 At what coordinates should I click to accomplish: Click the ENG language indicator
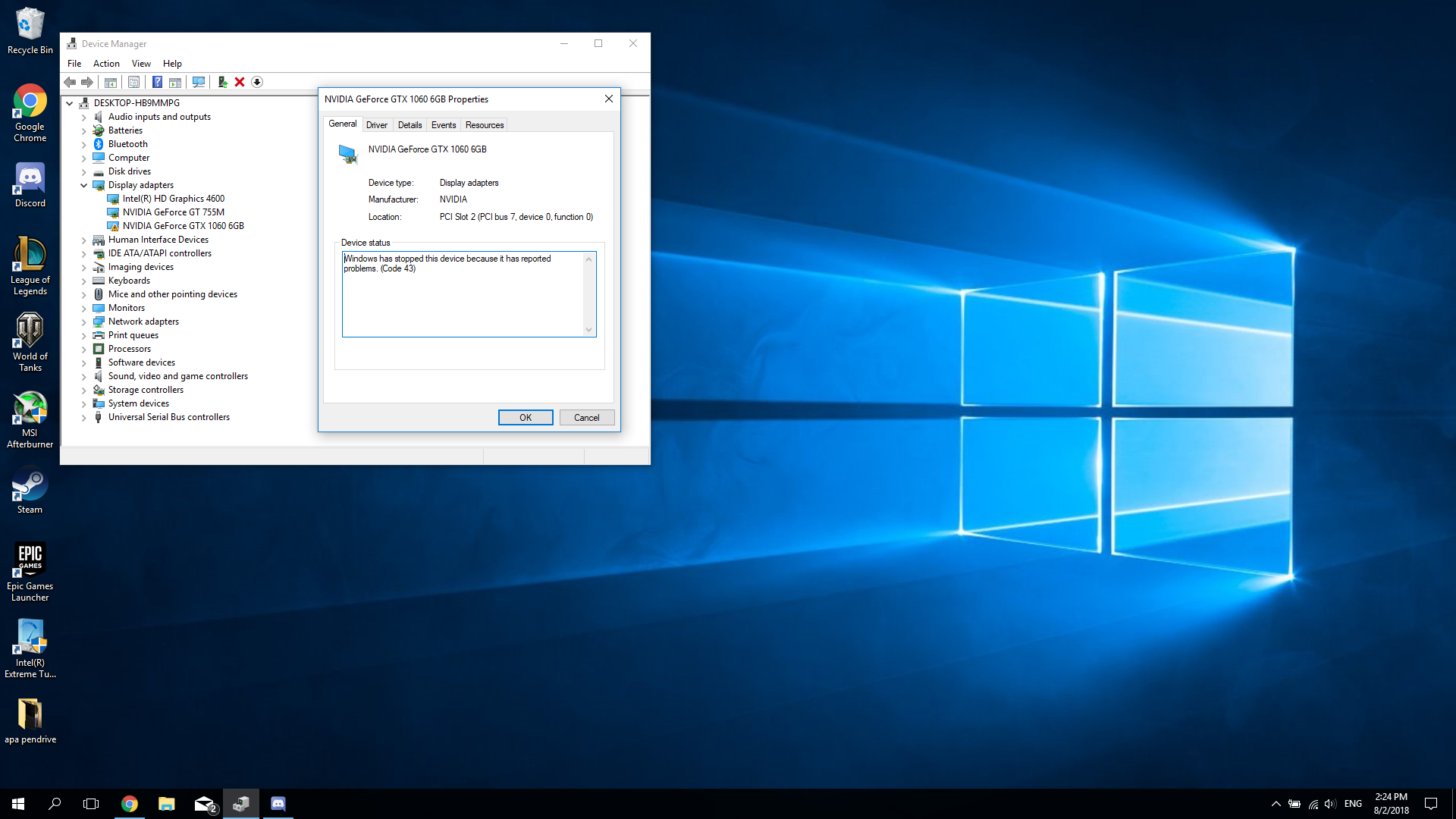pyautogui.click(x=1353, y=804)
